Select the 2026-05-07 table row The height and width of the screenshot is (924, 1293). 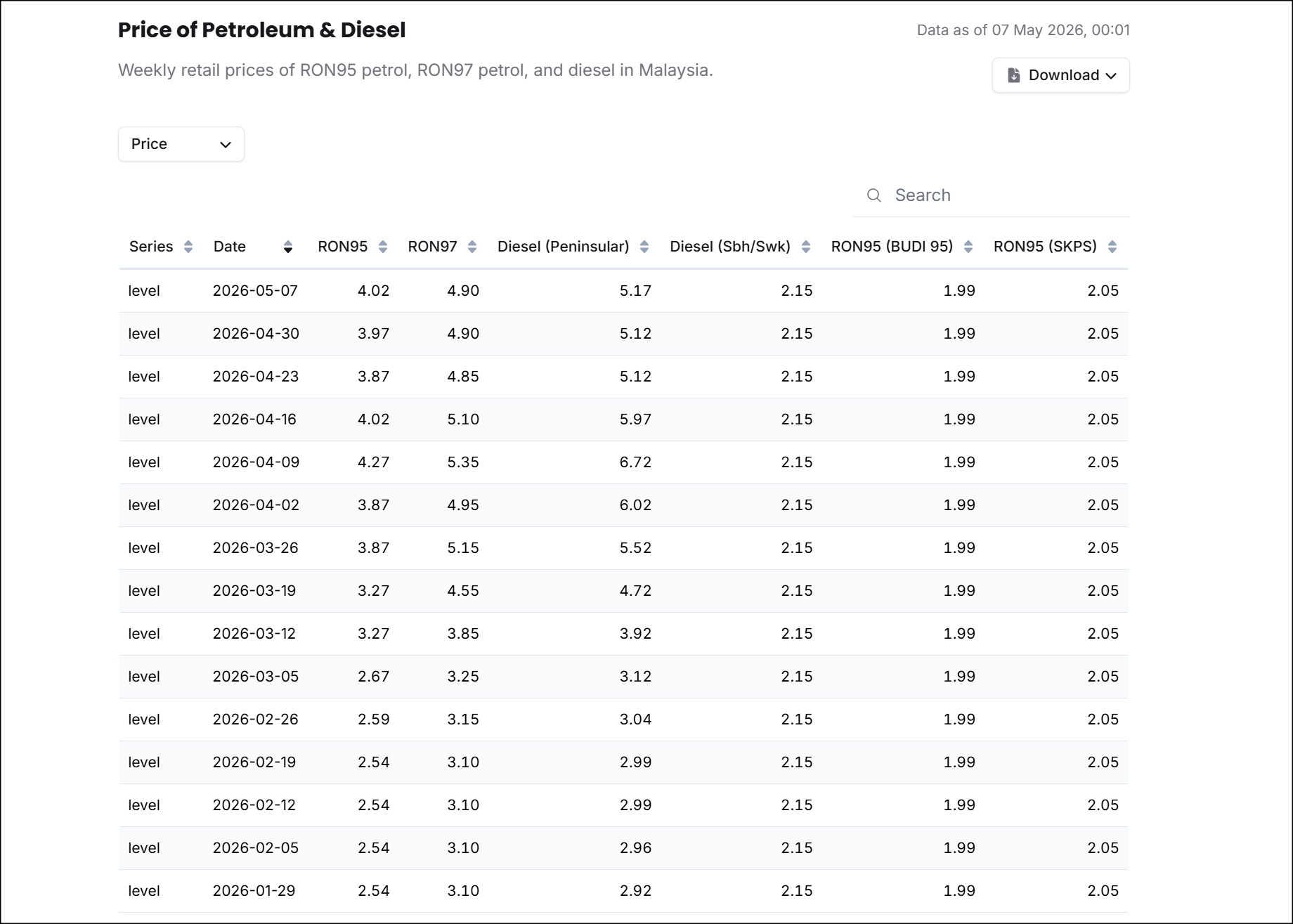click(x=623, y=291)
